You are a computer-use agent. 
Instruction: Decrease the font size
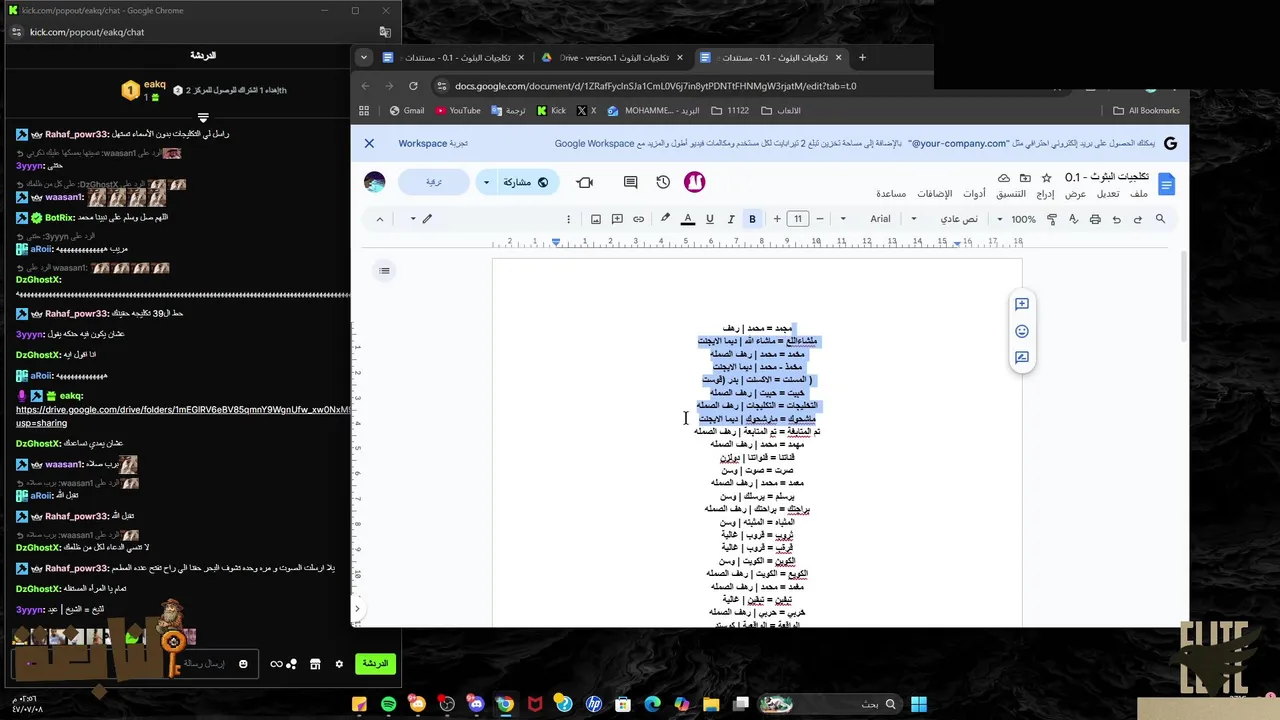pos(819,219)
